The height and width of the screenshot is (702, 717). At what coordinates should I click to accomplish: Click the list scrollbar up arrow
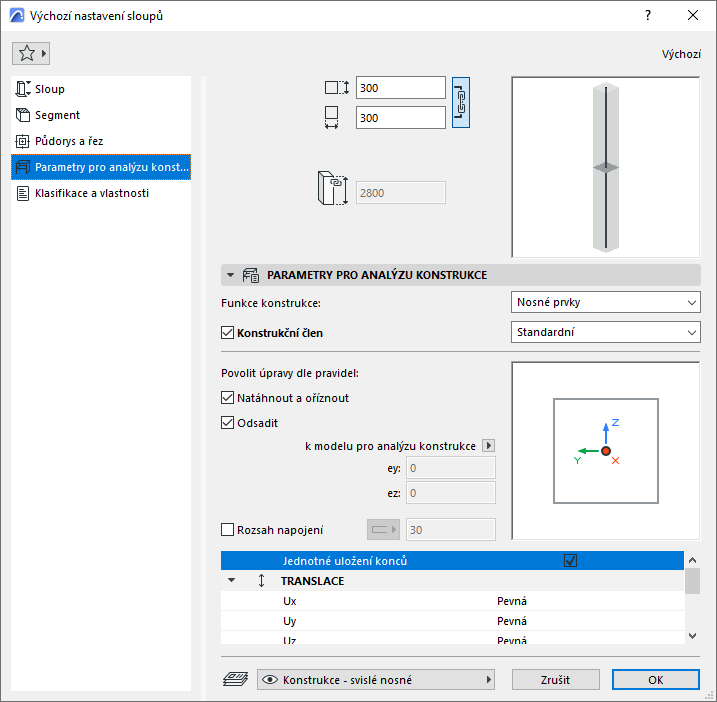click(692, 560)
